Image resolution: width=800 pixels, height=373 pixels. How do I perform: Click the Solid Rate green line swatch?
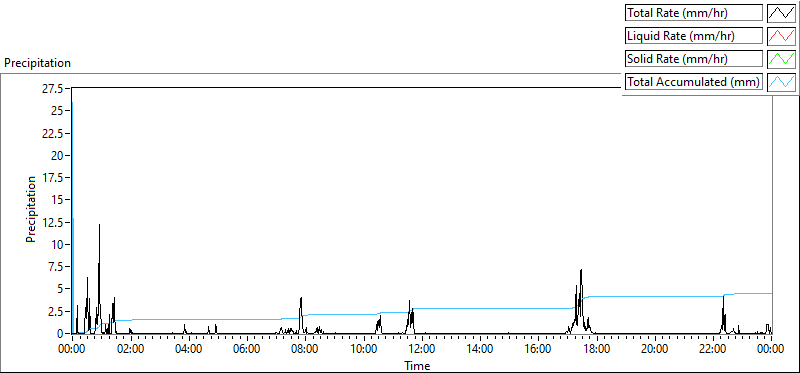pyautogui.click(x=781, y=59)
